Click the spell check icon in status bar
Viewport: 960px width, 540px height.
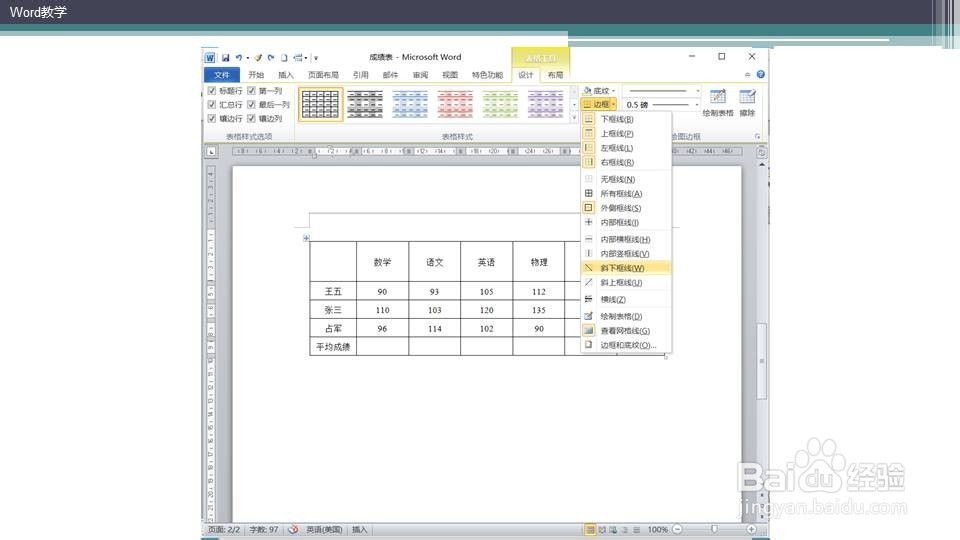point(293,529)
